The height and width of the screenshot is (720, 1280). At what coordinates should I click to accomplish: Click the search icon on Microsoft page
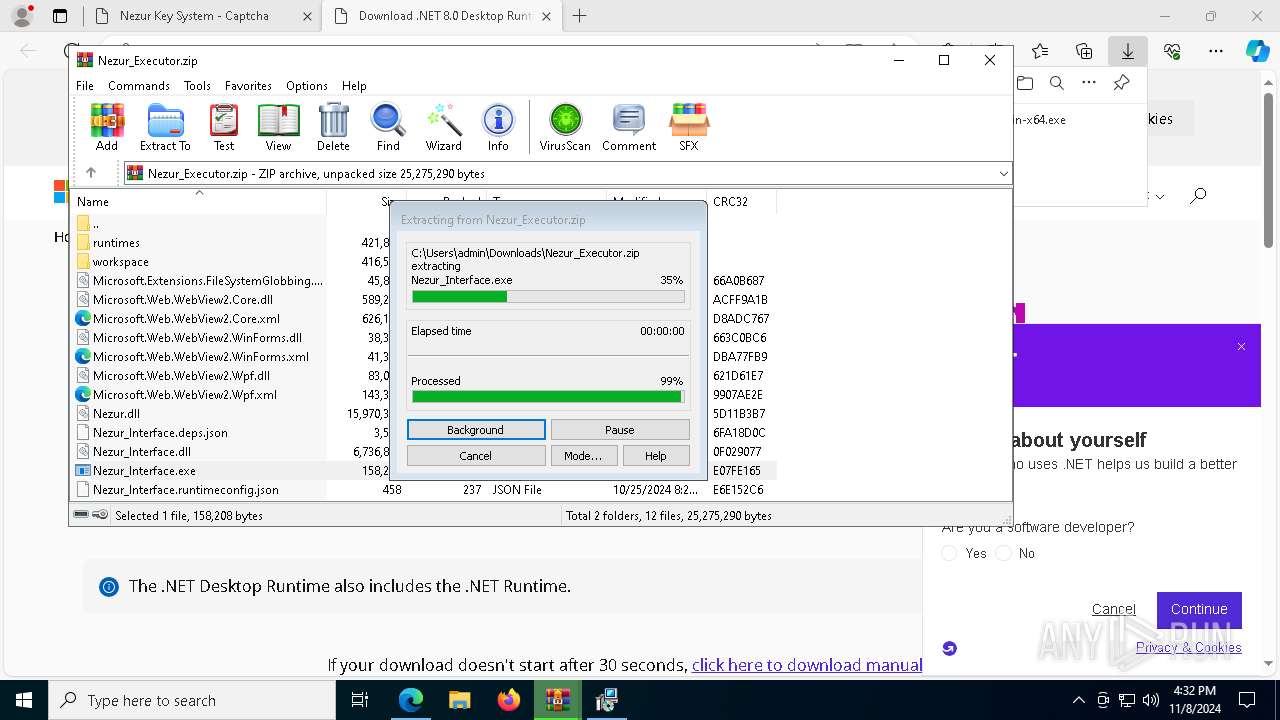1198,196
